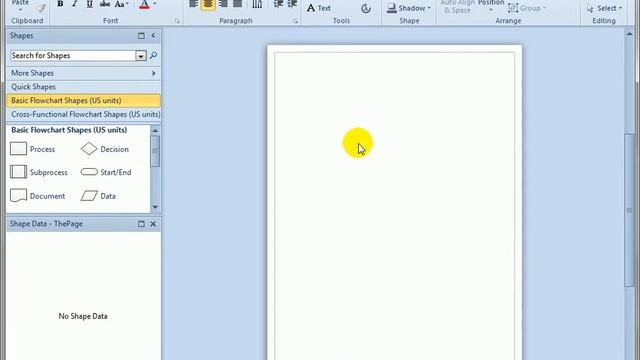Align text right

[x=223, y=4]
